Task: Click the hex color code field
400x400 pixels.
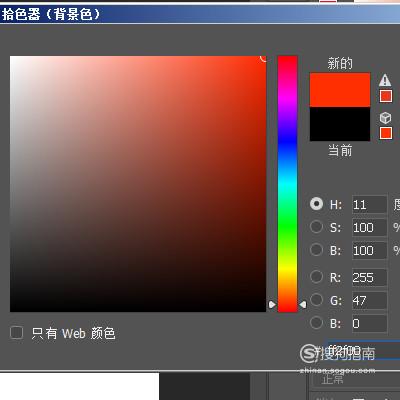Action: click(363, 350)
